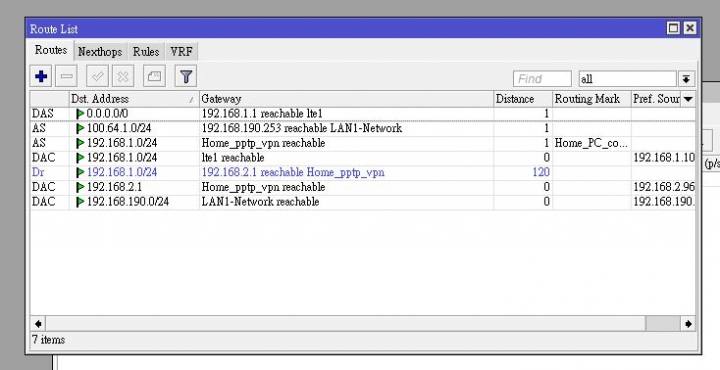
Task: Select the 192.168.2.1 route row
Action: pyautogui.click(x=363, y=187)
